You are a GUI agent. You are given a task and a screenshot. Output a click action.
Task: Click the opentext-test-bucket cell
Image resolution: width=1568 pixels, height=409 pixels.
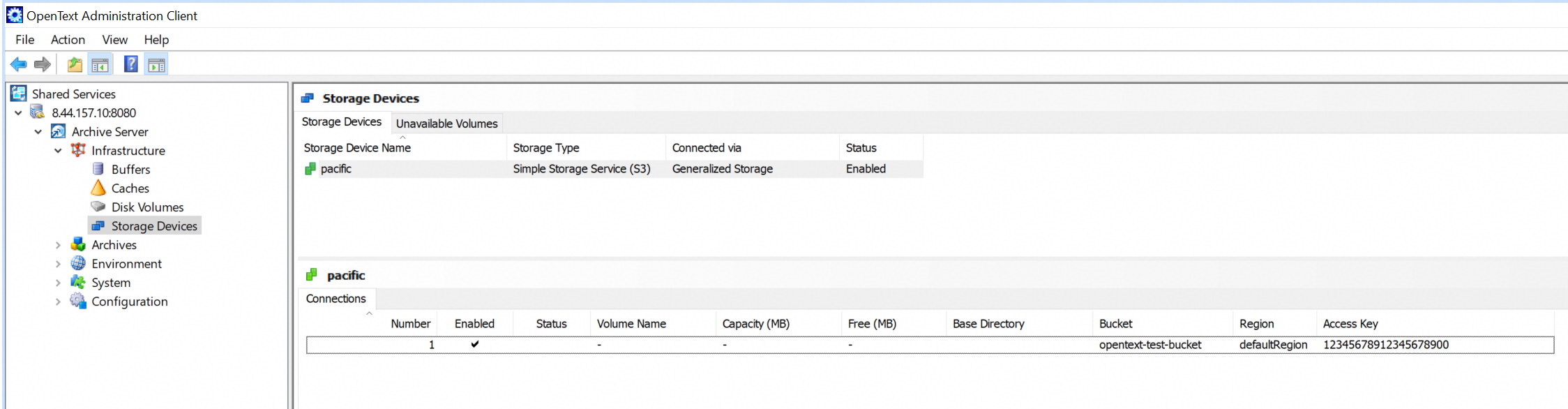click(1150, 345)
